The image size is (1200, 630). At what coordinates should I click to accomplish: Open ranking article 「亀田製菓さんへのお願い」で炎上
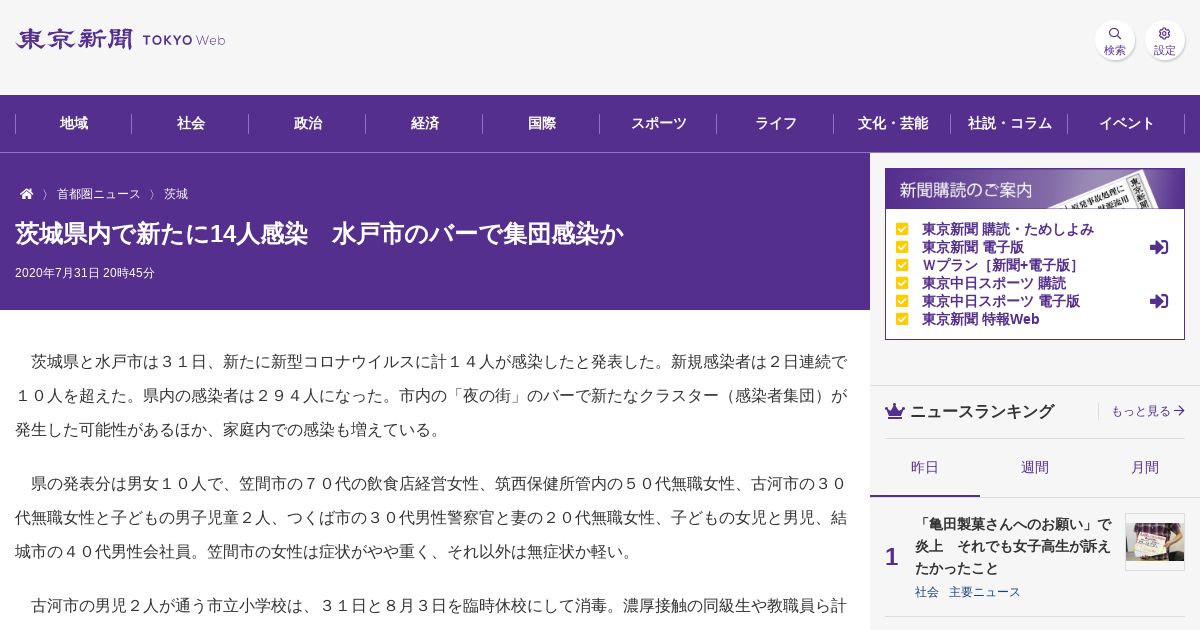tap(1013, 546)
